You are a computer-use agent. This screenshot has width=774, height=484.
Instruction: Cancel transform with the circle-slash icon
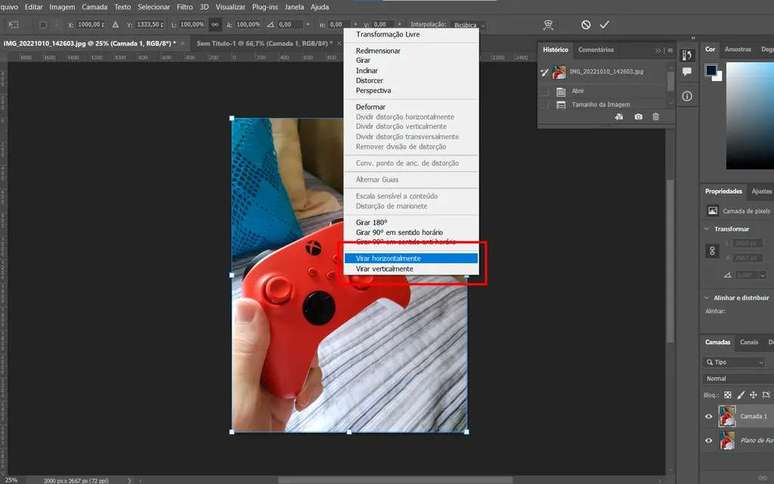tap(585, 25)
